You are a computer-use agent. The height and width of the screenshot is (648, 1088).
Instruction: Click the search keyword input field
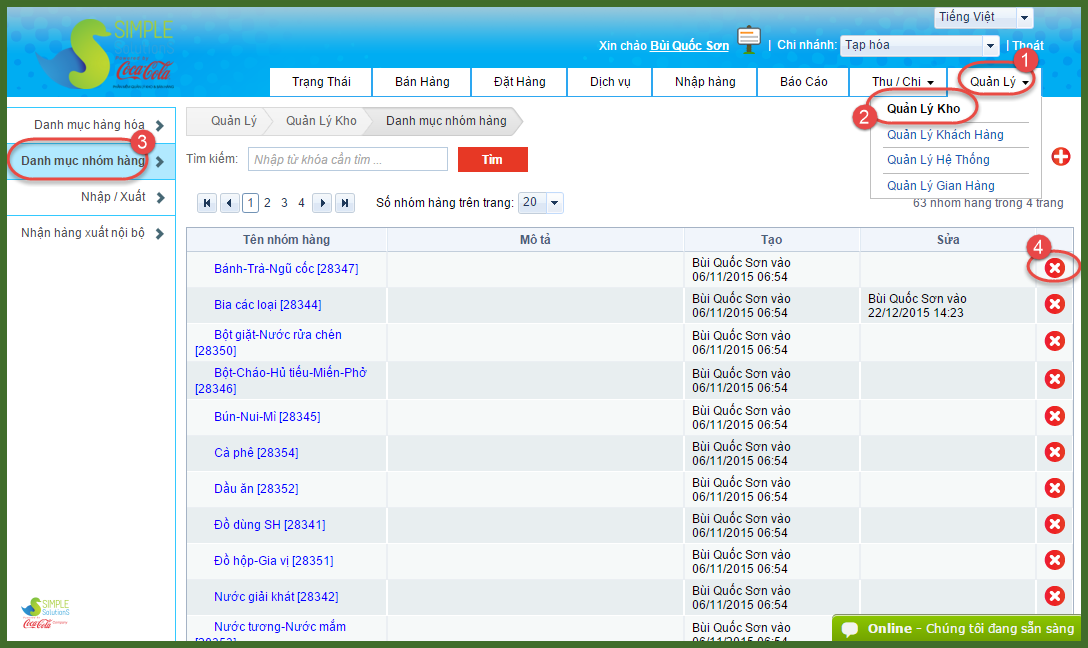click(x=347, y=160)
